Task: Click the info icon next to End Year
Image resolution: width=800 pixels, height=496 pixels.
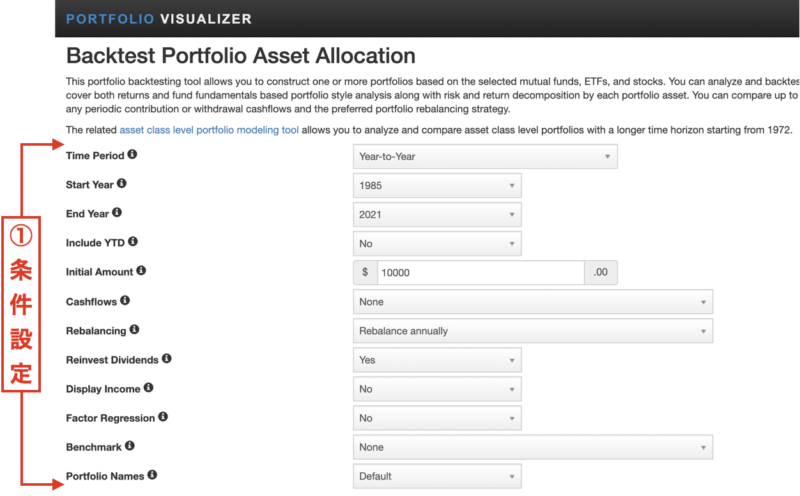Action: coord(117,212)
